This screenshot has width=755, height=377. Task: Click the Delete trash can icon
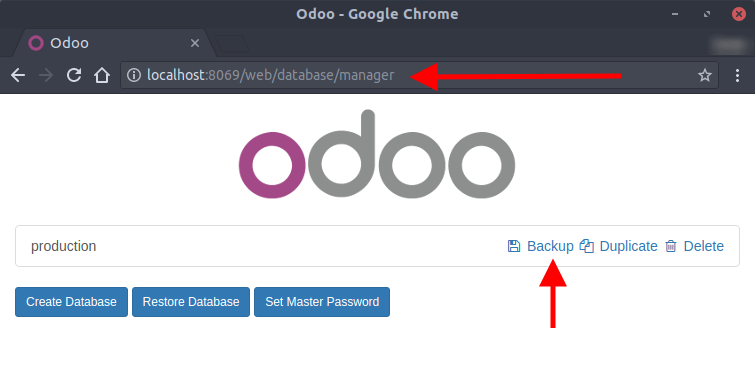tap(670, 246)
